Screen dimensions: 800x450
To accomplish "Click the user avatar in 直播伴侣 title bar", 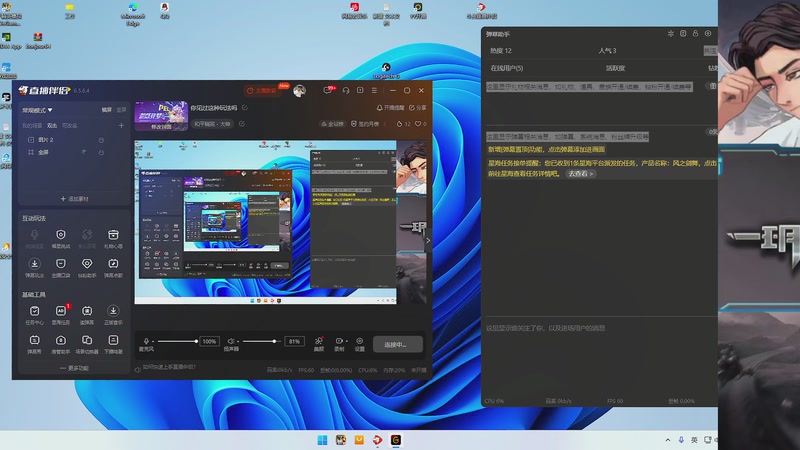I will pos(299,90).
